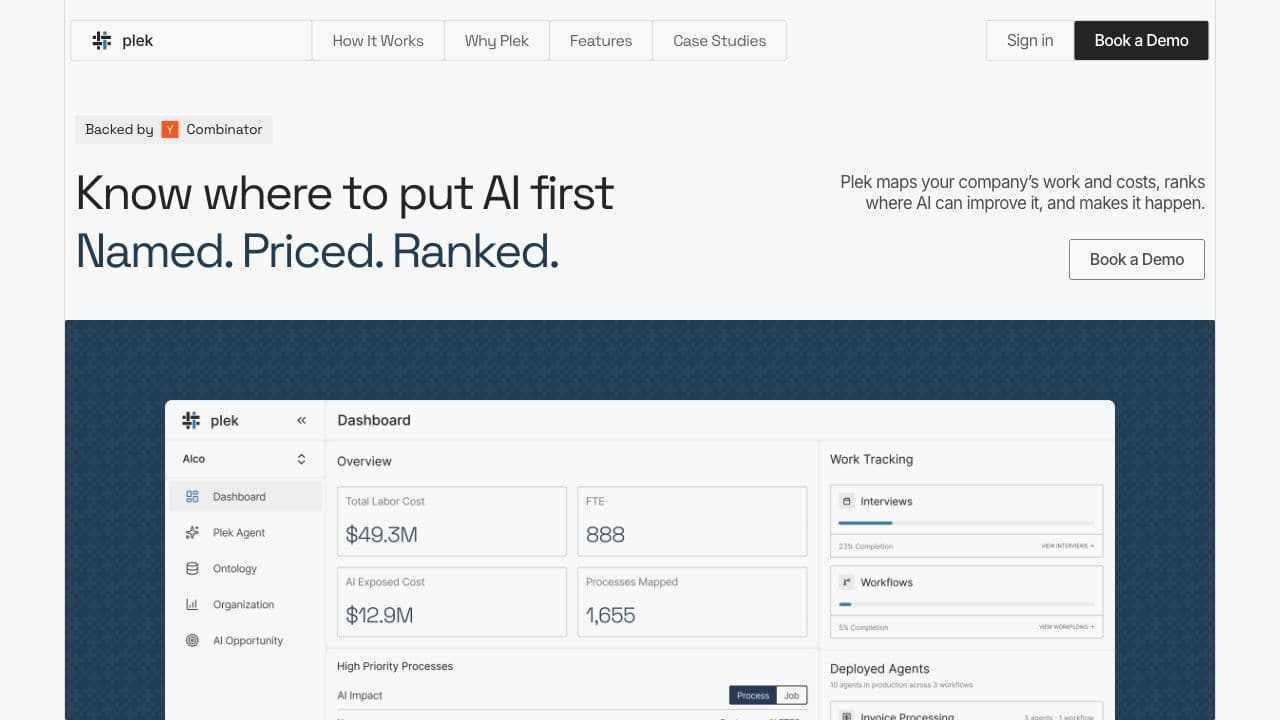Click the Invoice Processing agent icon
The width and height of the screenshot is (1280, 720).
pos(846,716)
